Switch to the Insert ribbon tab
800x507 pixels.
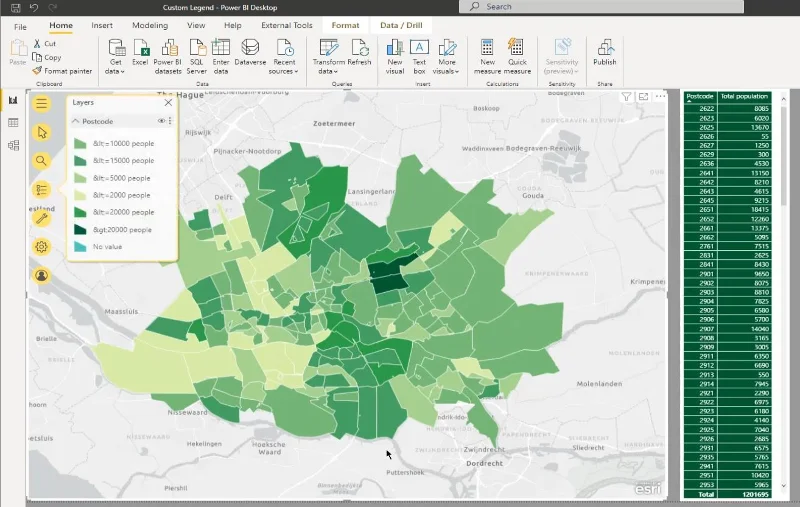[x=102, y=26]
